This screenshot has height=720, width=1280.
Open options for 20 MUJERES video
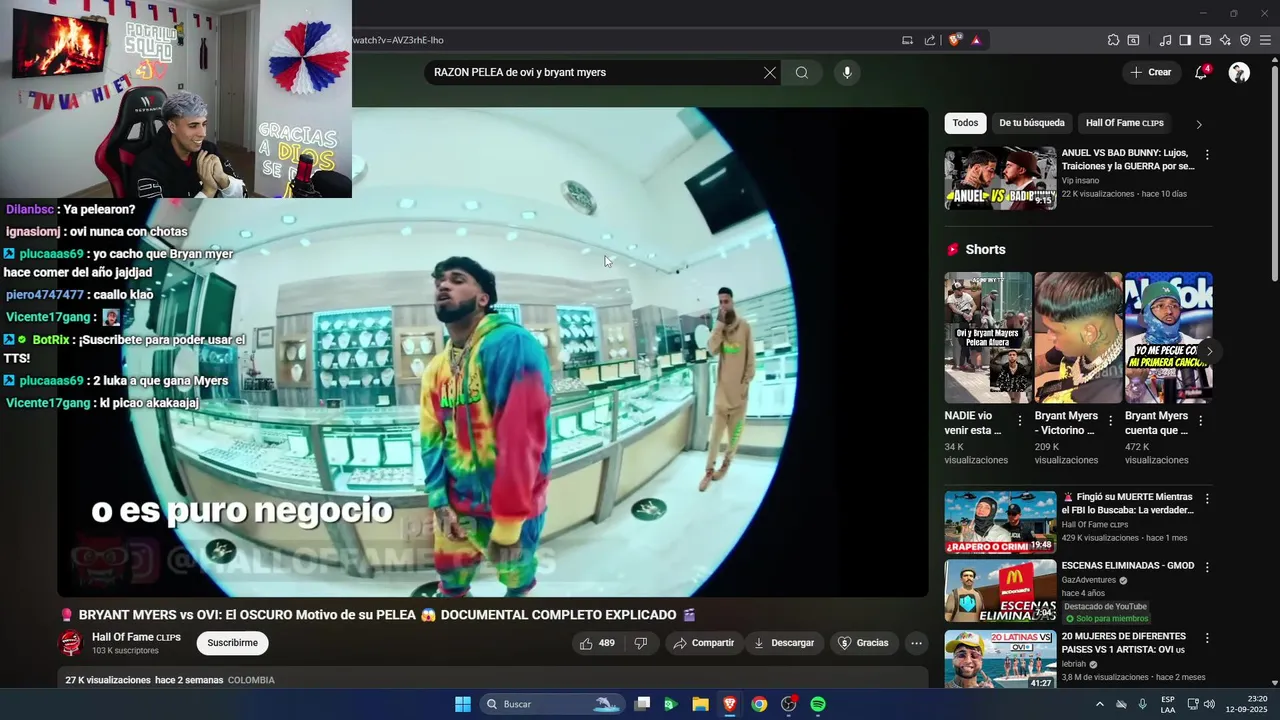point(1207,638)
